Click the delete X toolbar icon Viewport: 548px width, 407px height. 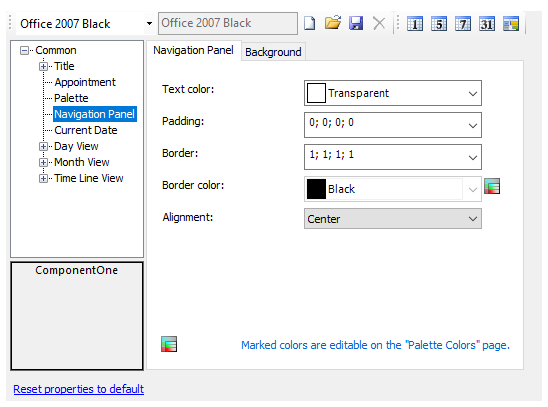click(379, 24)
